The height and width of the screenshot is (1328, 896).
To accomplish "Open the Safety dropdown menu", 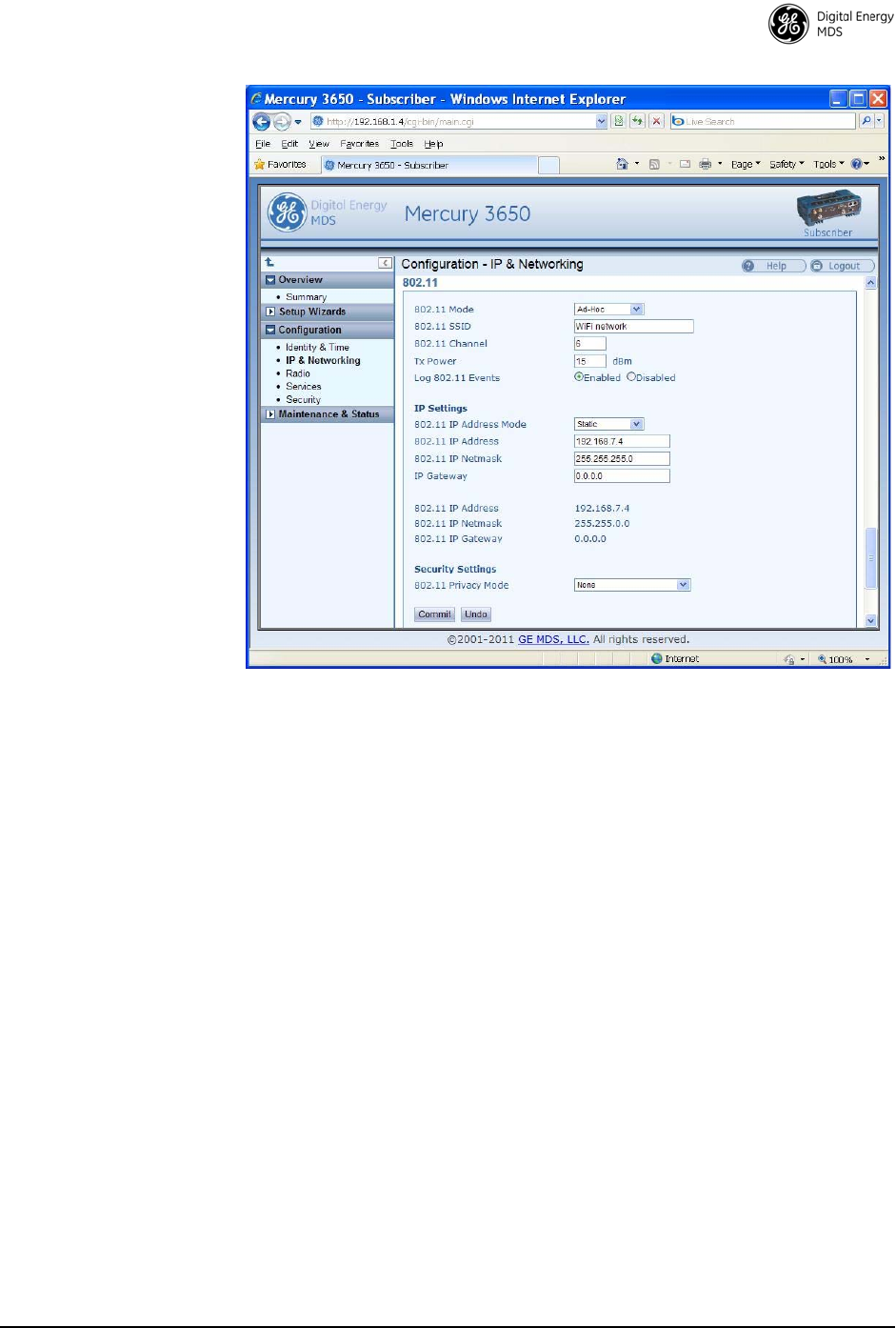I will (x=786, y=164).
